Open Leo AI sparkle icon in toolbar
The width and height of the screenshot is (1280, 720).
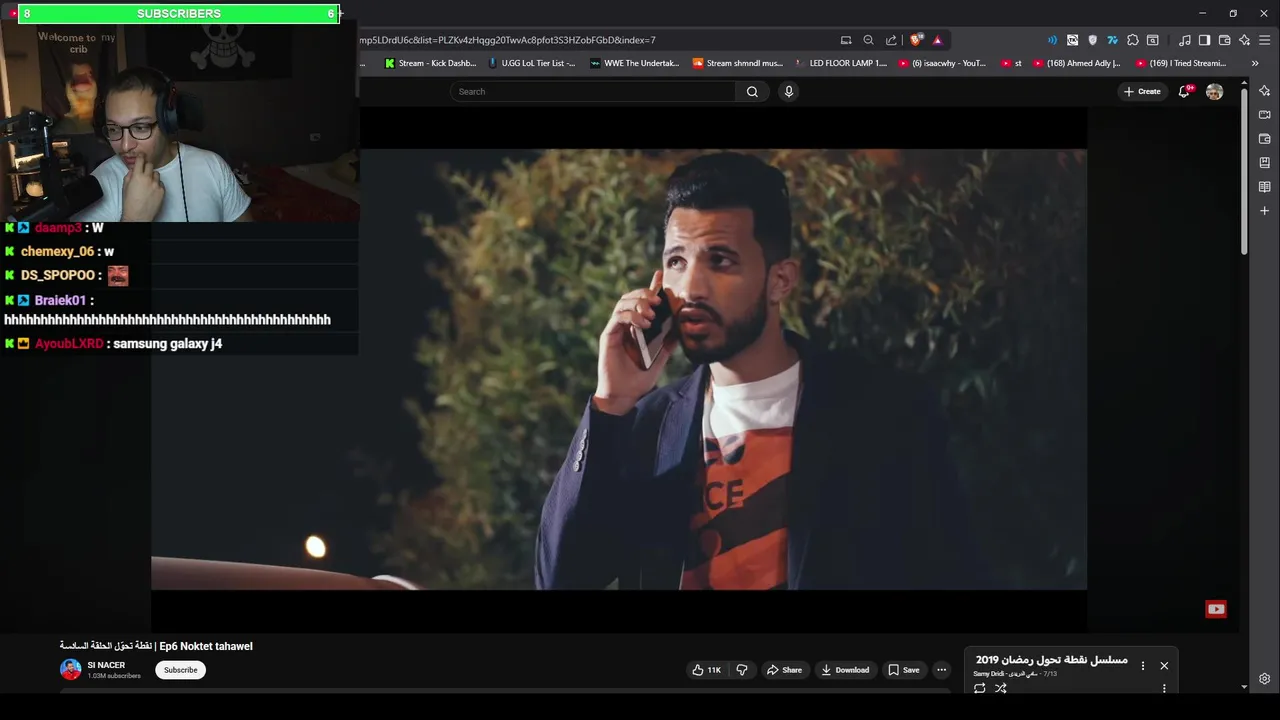[x=1244, y=40]
